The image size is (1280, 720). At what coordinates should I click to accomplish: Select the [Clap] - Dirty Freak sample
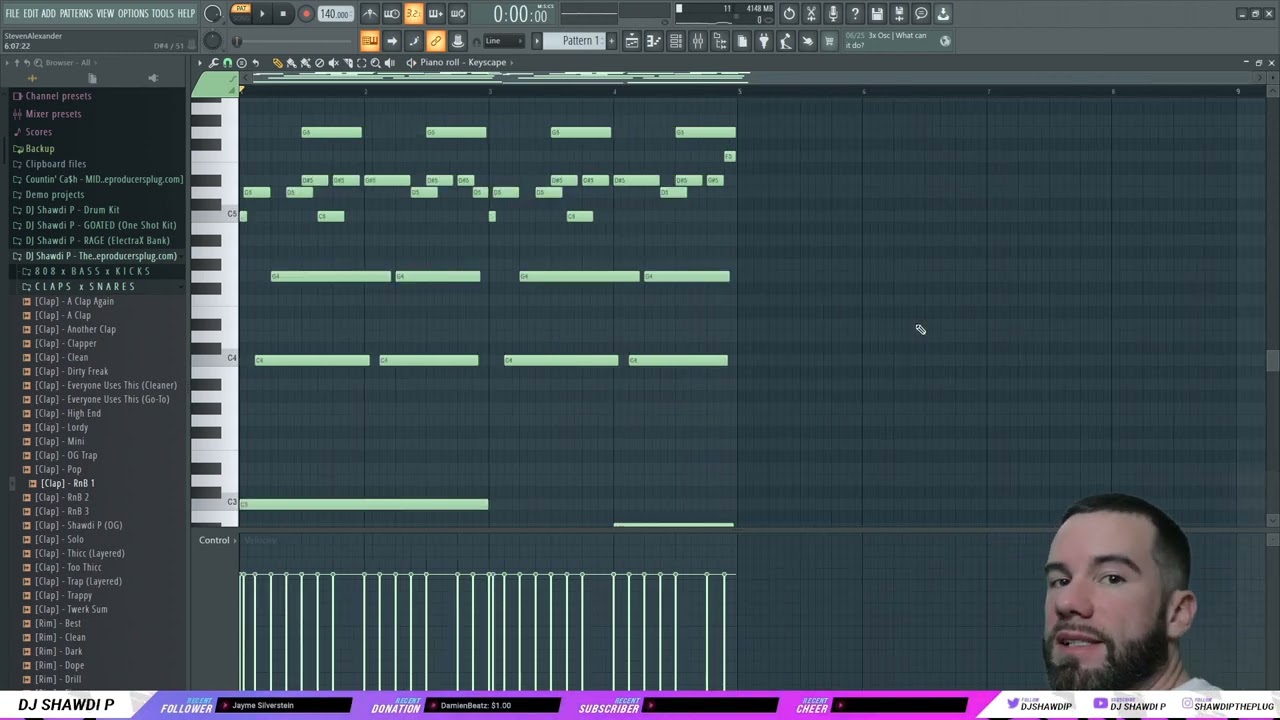point(73,371)
